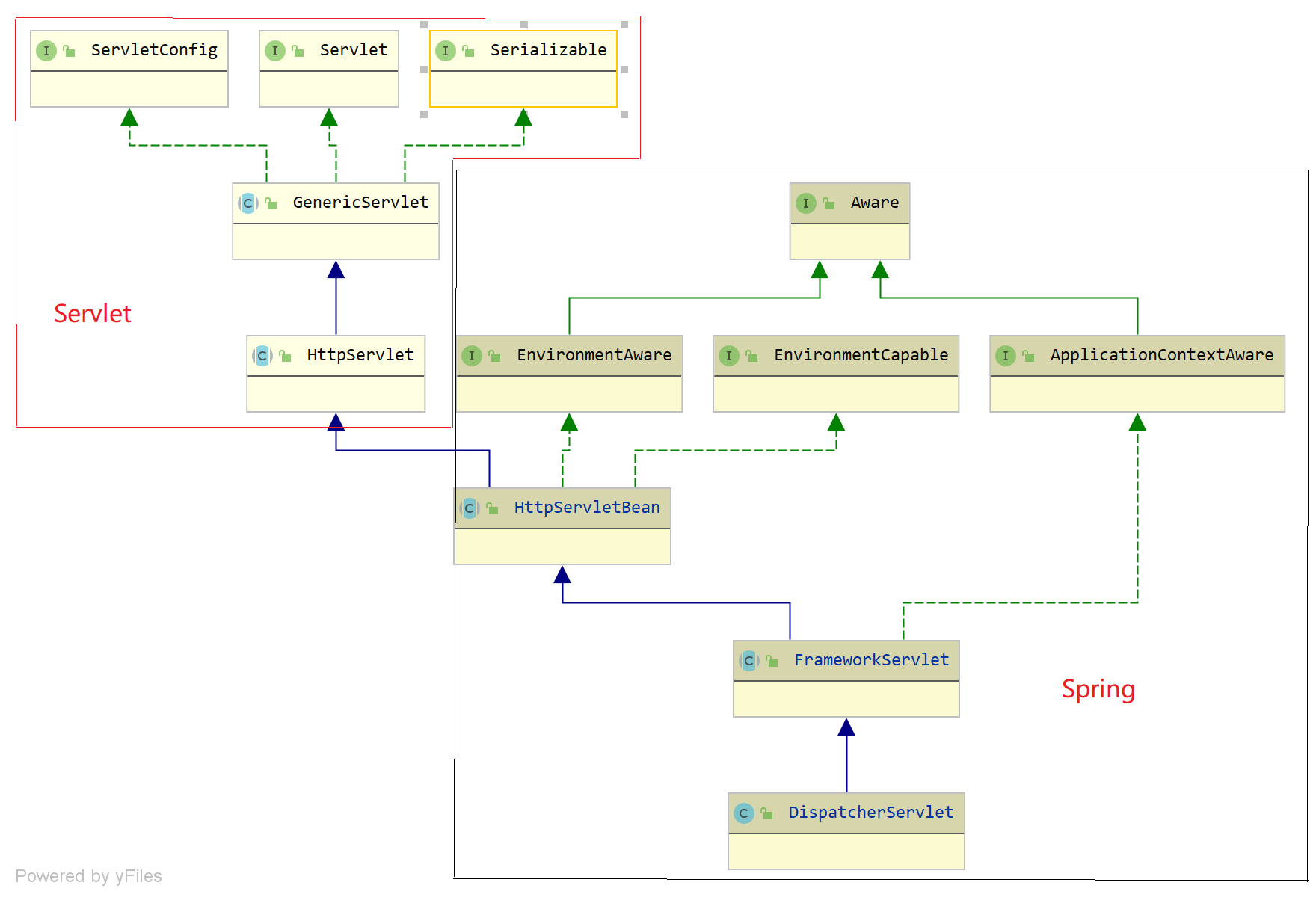
Task: Click the class icon on FrameworkServlet
Action: pyautogui.click(x=748, y=660)
